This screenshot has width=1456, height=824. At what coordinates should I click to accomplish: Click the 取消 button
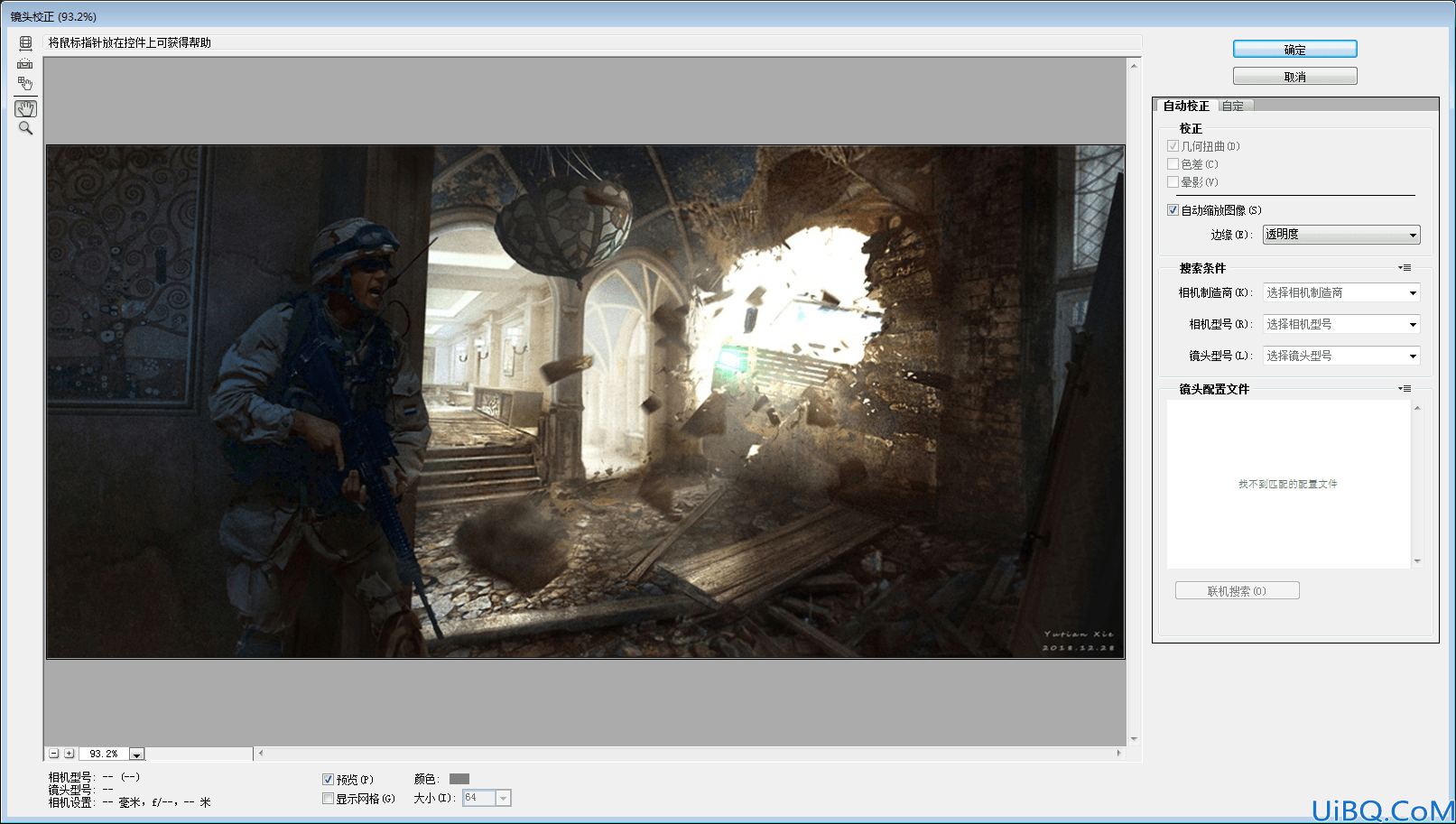coord(1295,77)
